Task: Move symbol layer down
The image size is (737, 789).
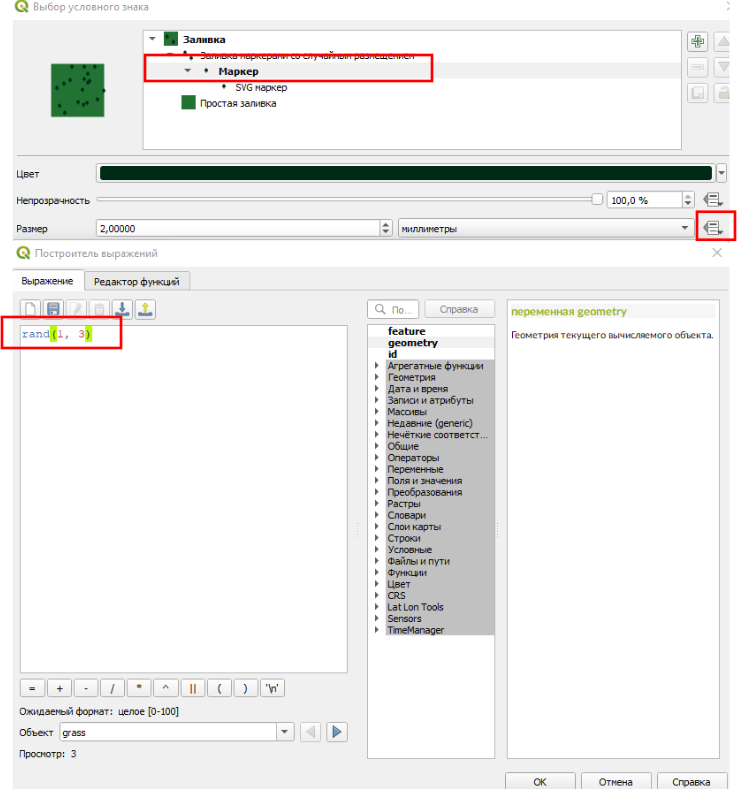Action: 723,67
